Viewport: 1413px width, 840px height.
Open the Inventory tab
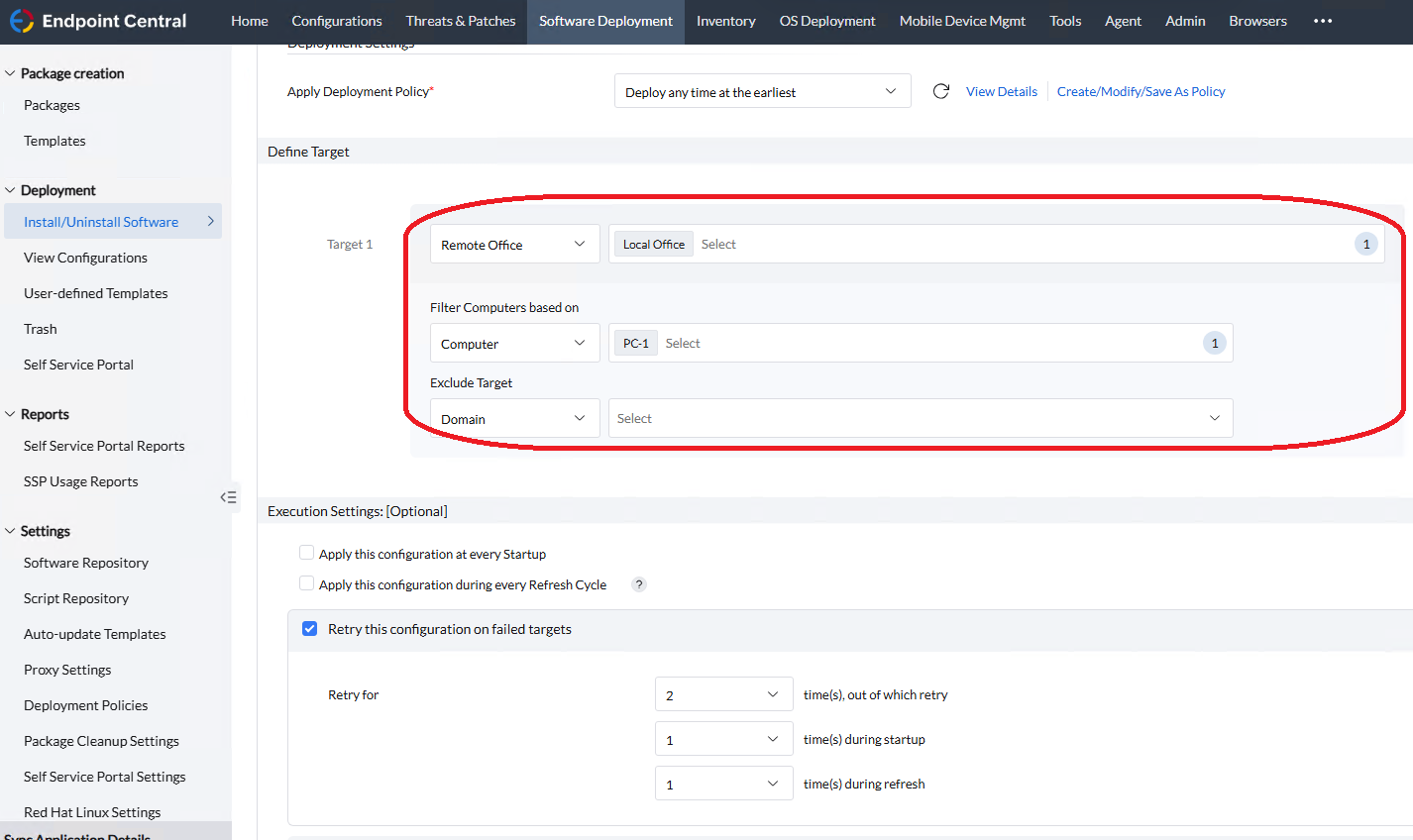[x=725, y=21]
